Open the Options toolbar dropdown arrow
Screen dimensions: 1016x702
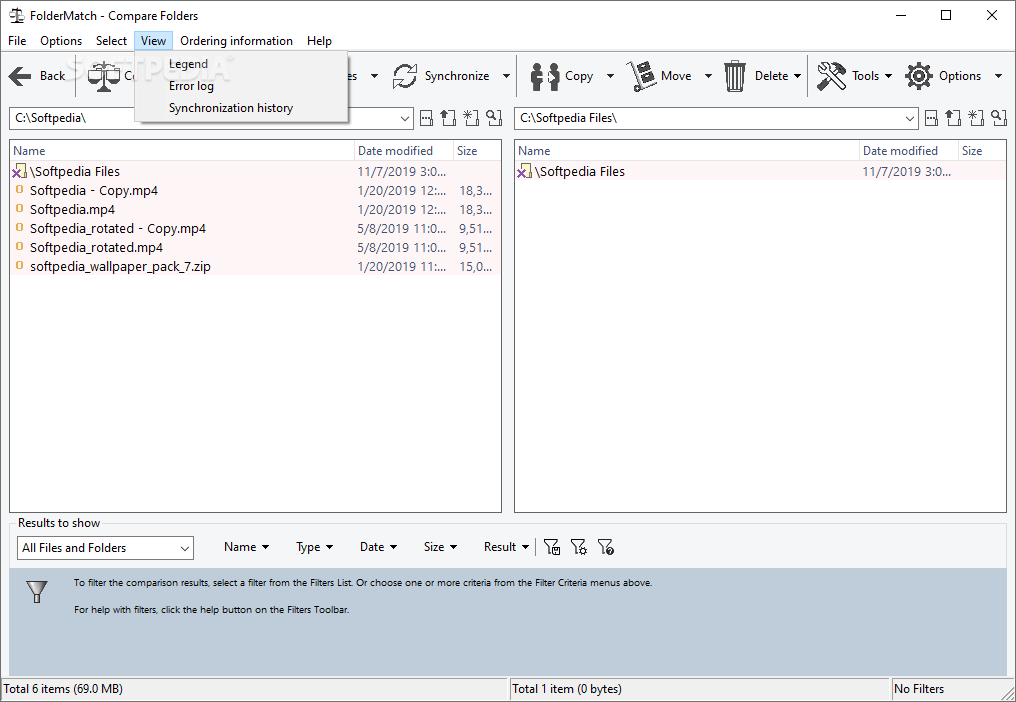point(998,76)
